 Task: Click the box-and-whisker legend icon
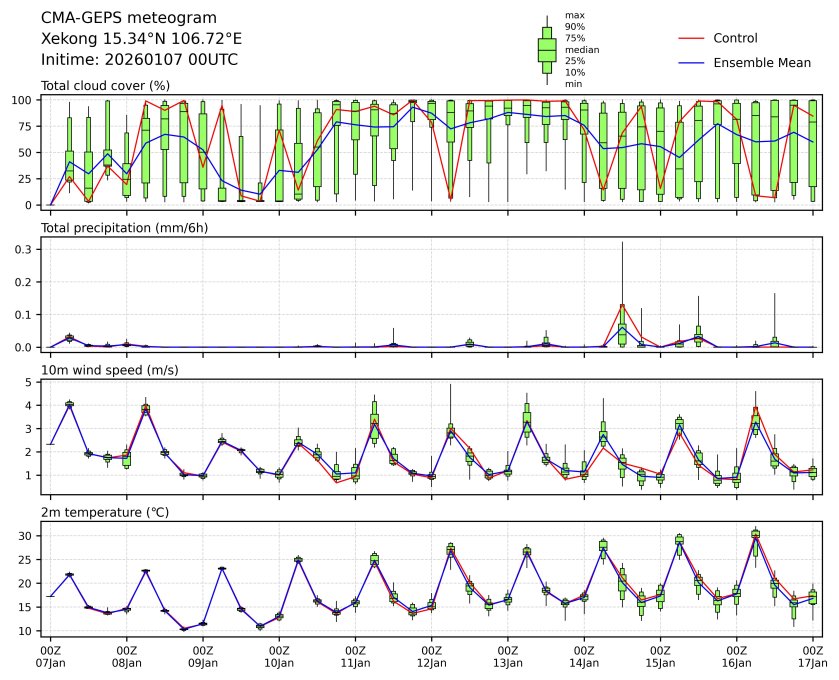point(547,48)
